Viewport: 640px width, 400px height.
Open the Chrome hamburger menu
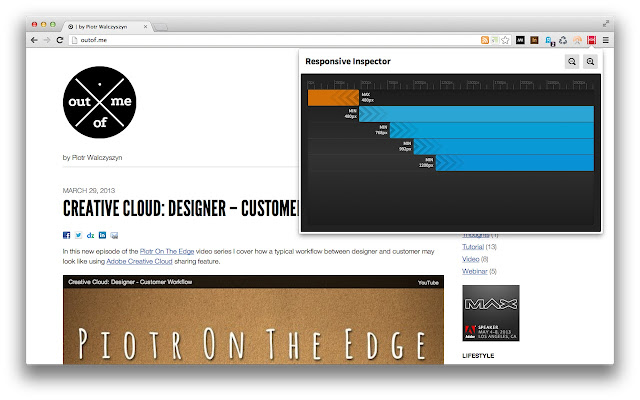pyautogui.click(x=606, y=40)
